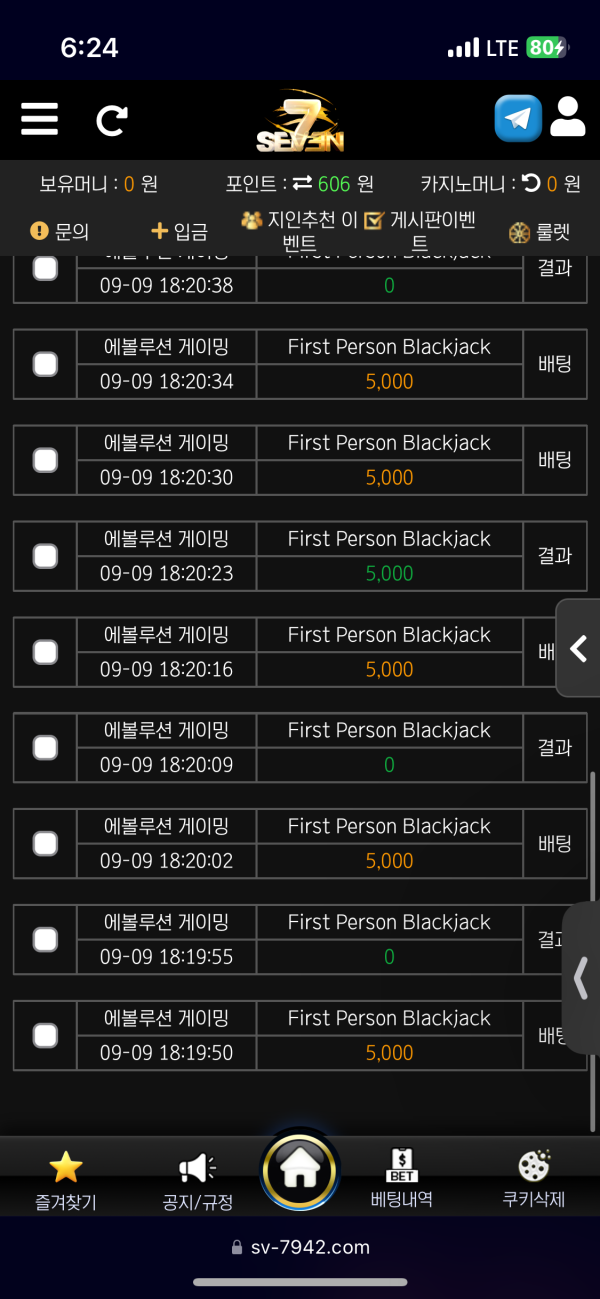
Task: Tick the checkbox for 18:19:50 entry
Action: (x=45, y=1035)
